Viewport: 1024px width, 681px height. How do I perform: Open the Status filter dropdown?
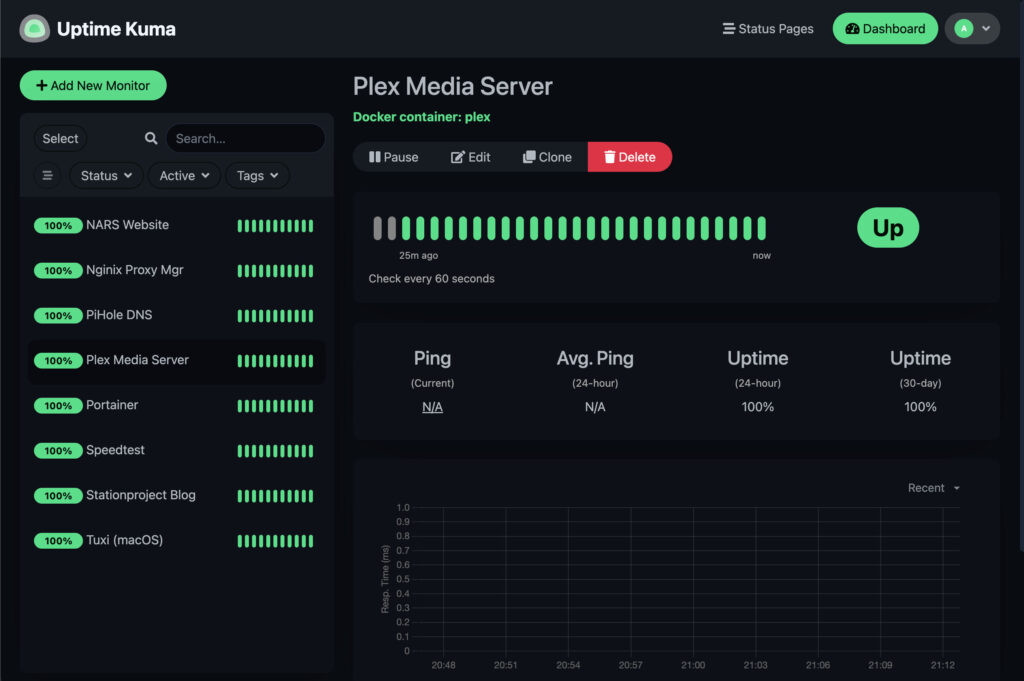click(x=105, y=175)
